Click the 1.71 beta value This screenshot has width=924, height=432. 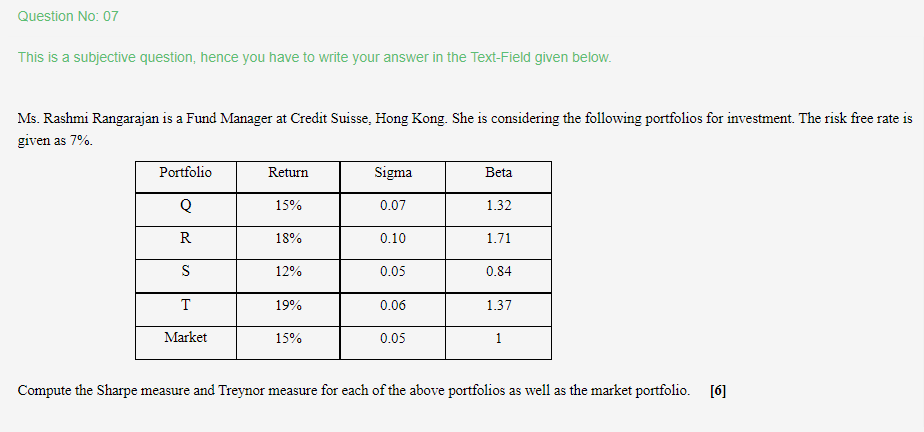pos(499,239)
